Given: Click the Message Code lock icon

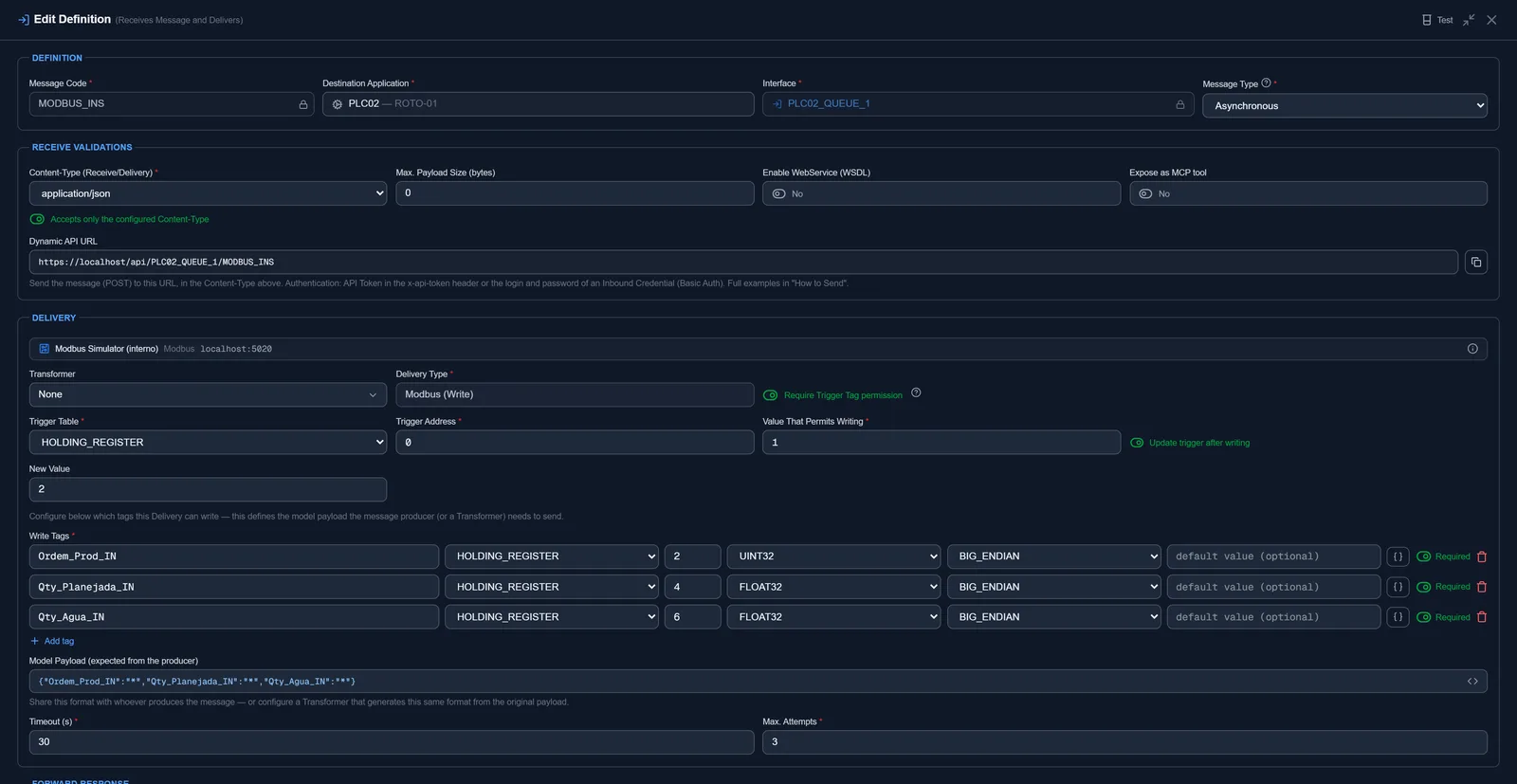Looking at the screenshot, I should tap(303, 104).
